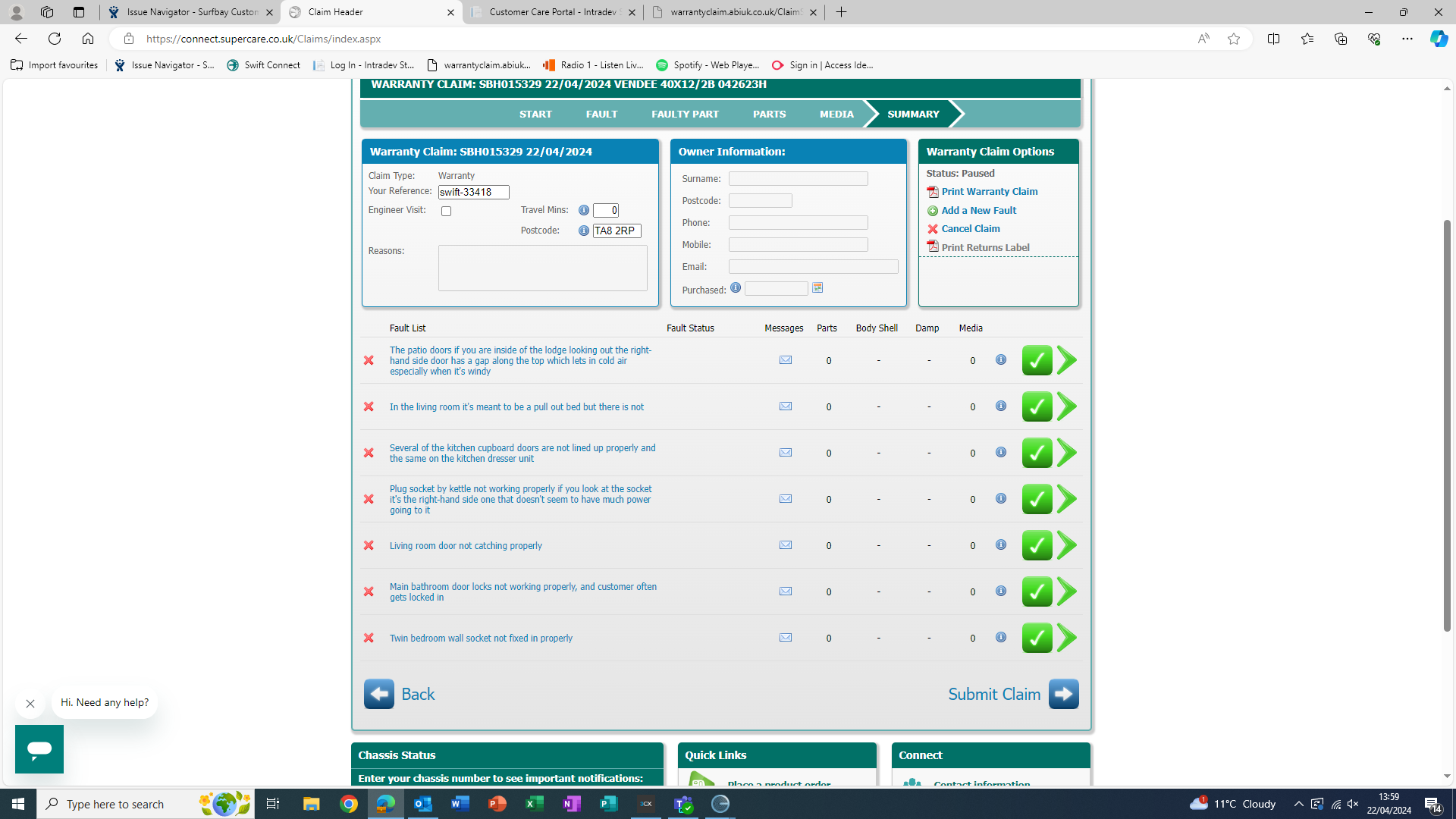Switch to the MEDIA step tab
The image size is (1456, 819).
point(836,114)
